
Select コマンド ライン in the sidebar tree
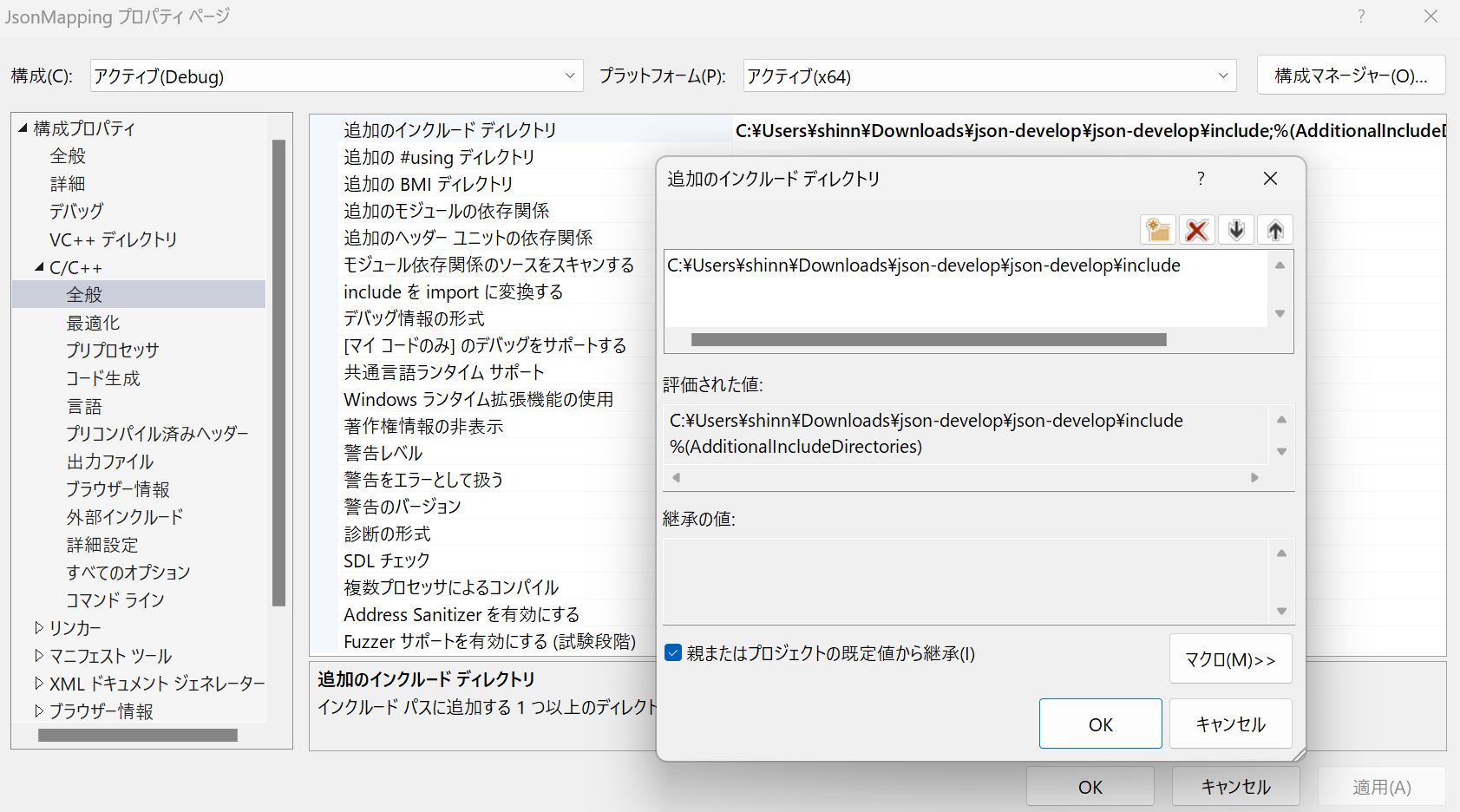[x=115, y=599]
